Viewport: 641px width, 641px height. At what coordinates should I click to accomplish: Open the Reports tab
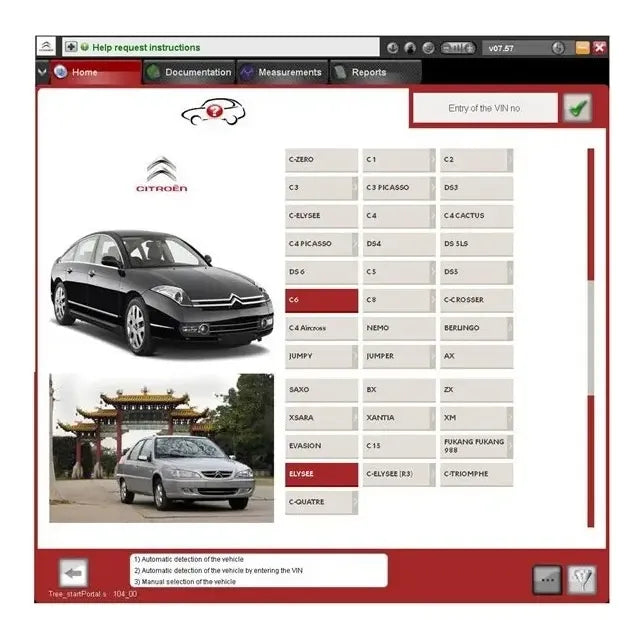(x=375, y=72)
